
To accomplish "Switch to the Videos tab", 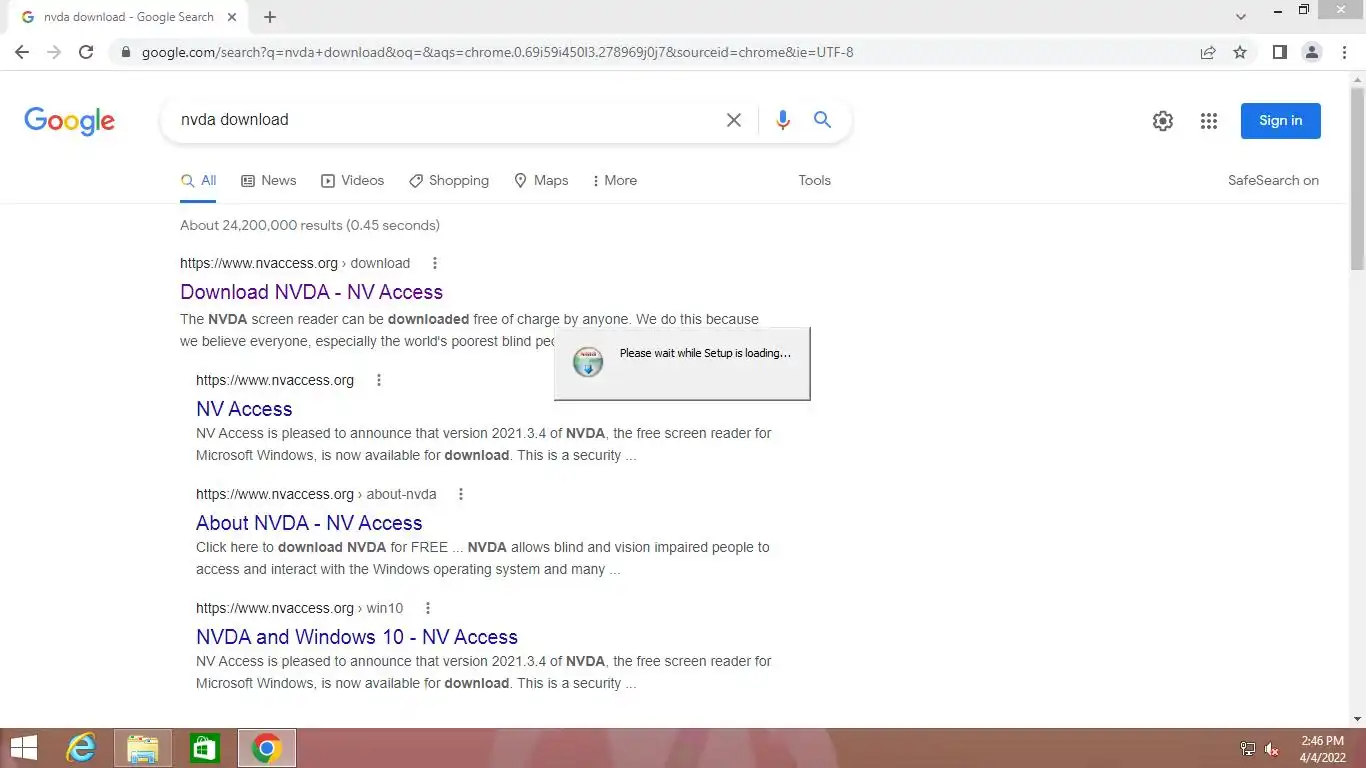I will [352, 181].
